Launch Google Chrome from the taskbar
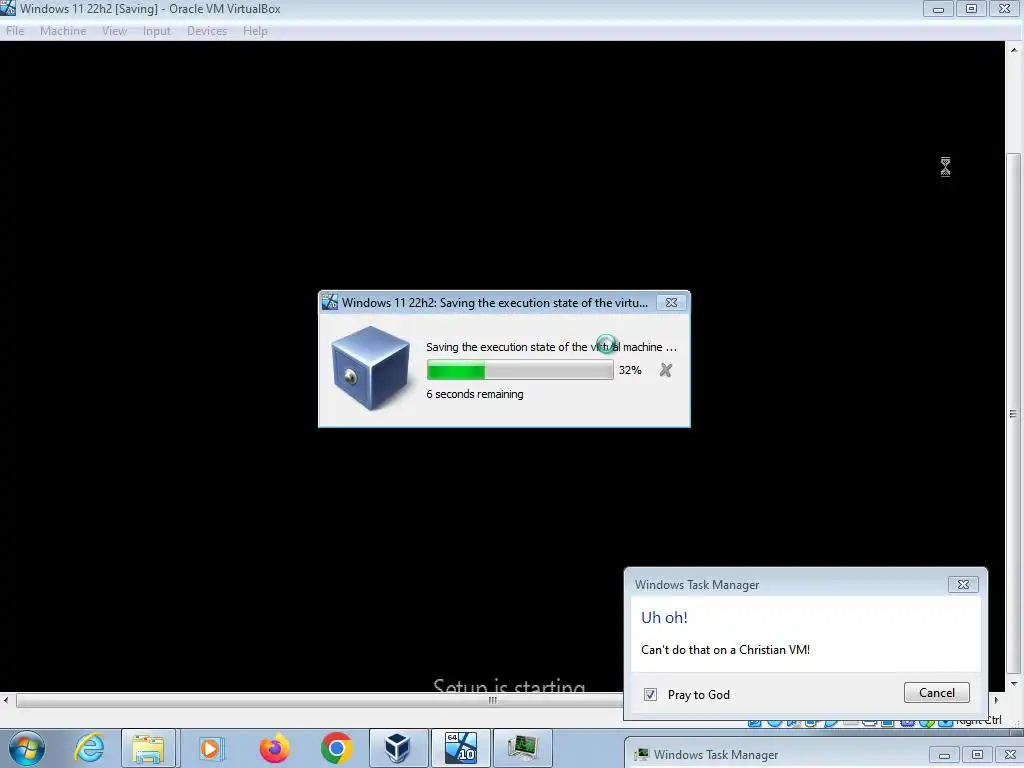 coord(336,748)
